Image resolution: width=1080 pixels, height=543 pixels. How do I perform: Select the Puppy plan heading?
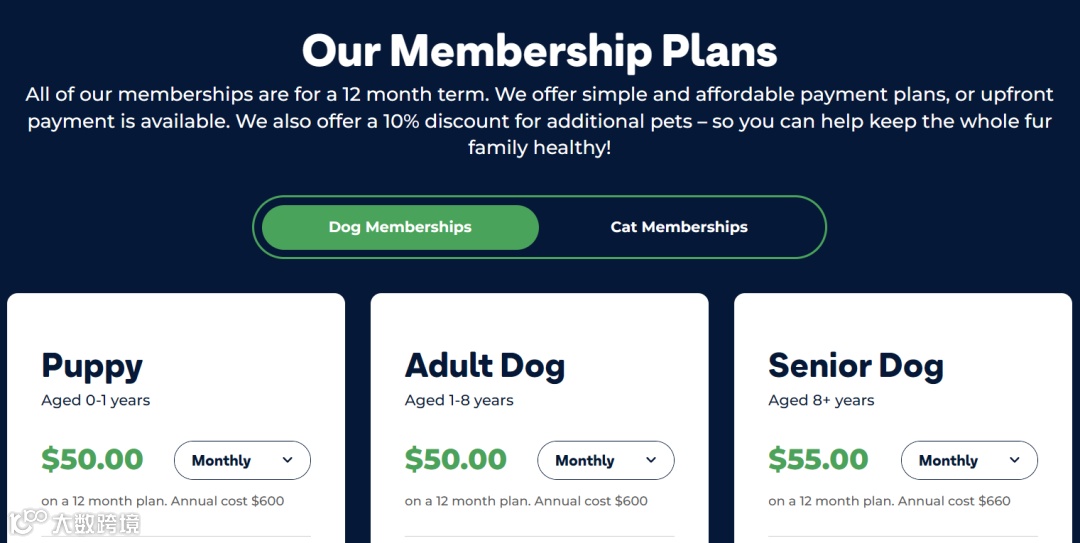point(92,366)
